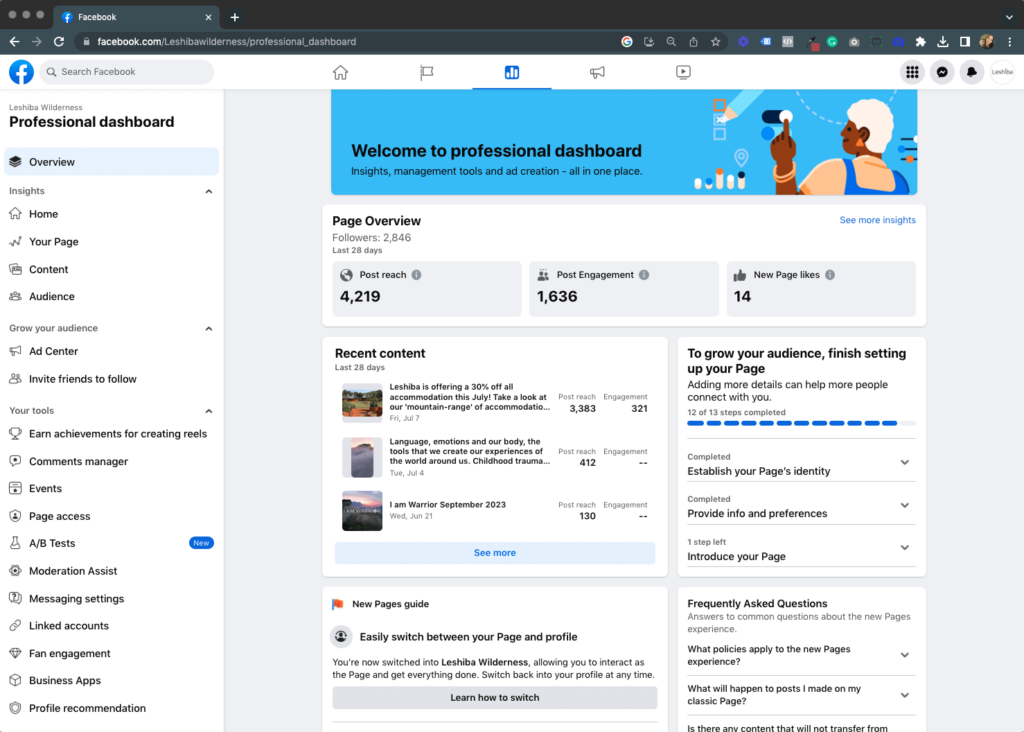
Task: Click the Learn how to switch button
Action: pos(495,697)
